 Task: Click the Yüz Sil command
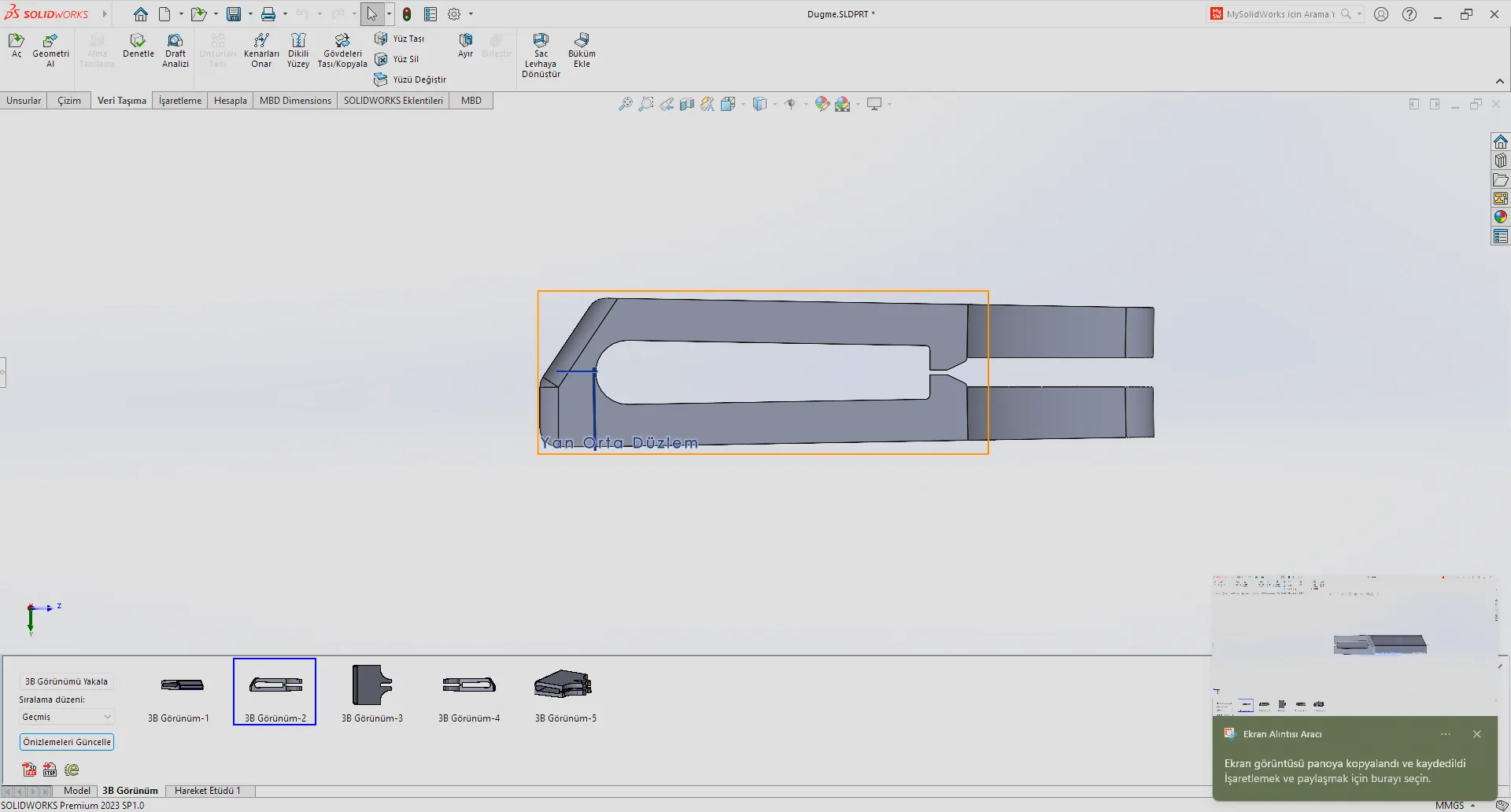pyautogui.click(x=397, y=59)
